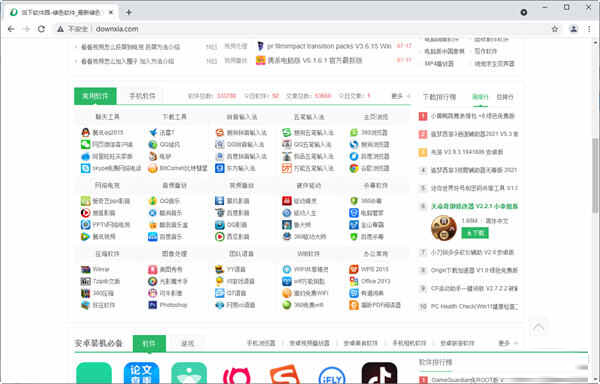
Task: Close the current browser tab
Action: (x=111, y=12)
